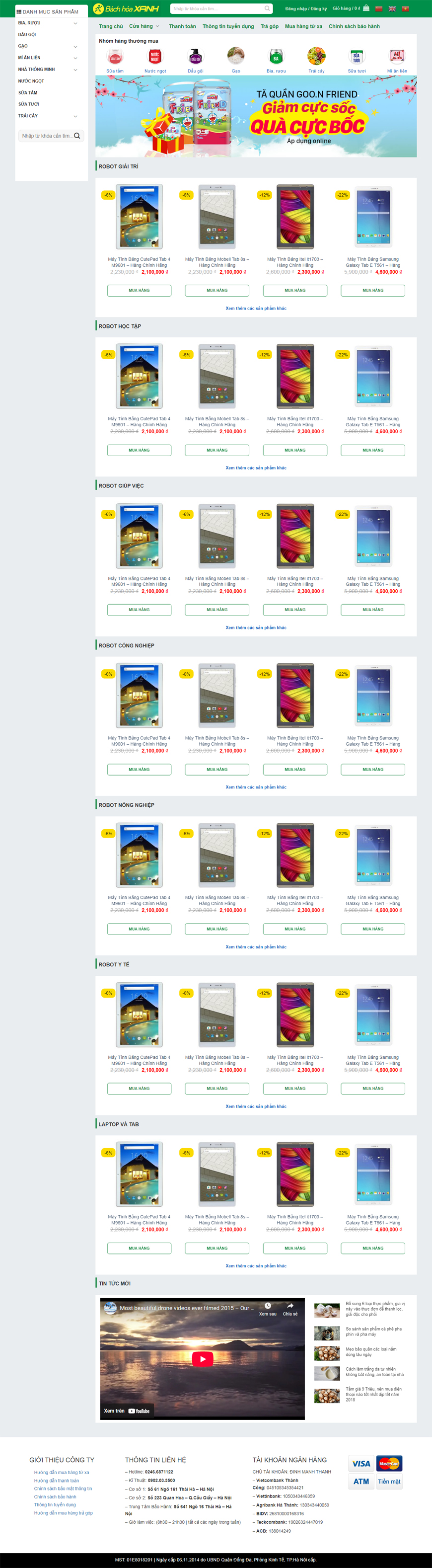Expand NHÀ THÔNG MINH sidebar chevron
432x1568 pixels.
click(x=75, y=70)
